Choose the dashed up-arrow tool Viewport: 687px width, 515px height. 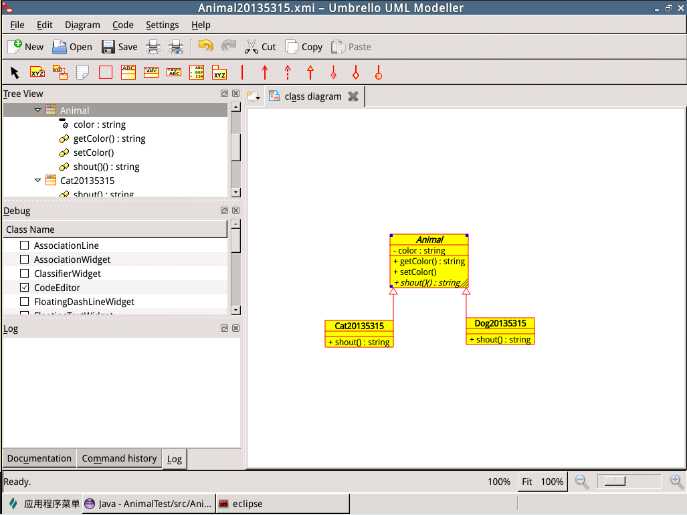click(287, 72)
